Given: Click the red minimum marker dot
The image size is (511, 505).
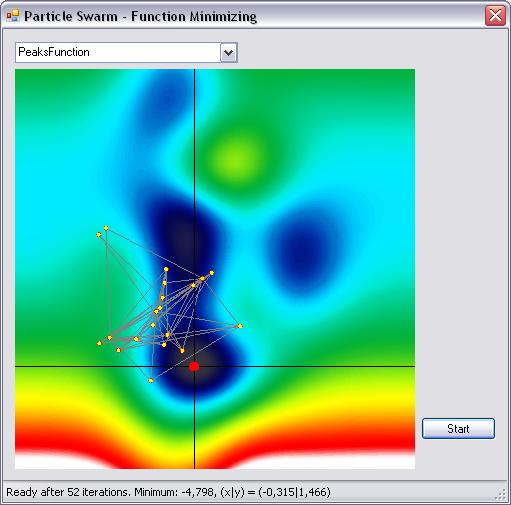Looking at the screenshot, I should (x=194, y=367).
